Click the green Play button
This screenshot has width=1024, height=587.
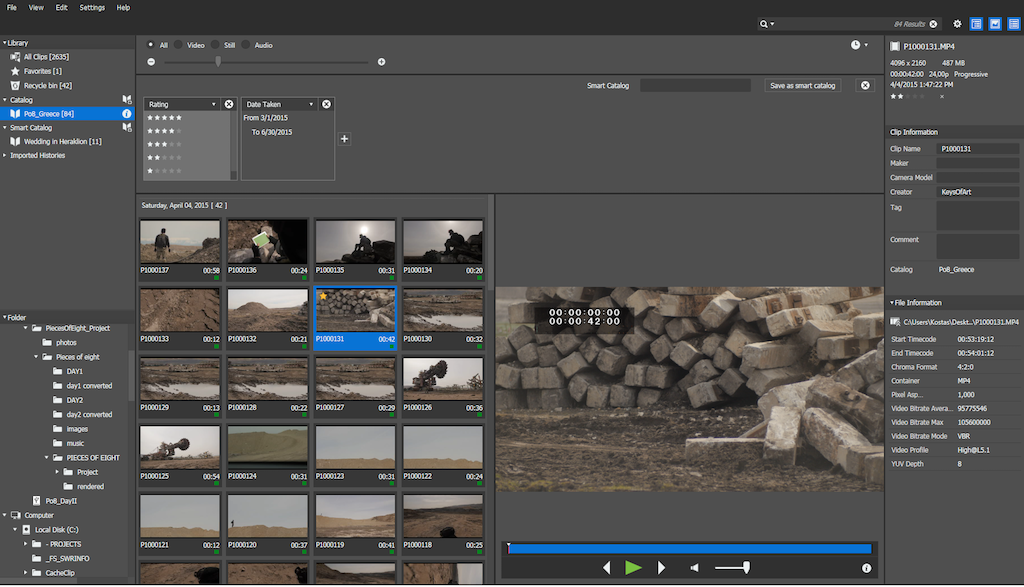(633, 568)
